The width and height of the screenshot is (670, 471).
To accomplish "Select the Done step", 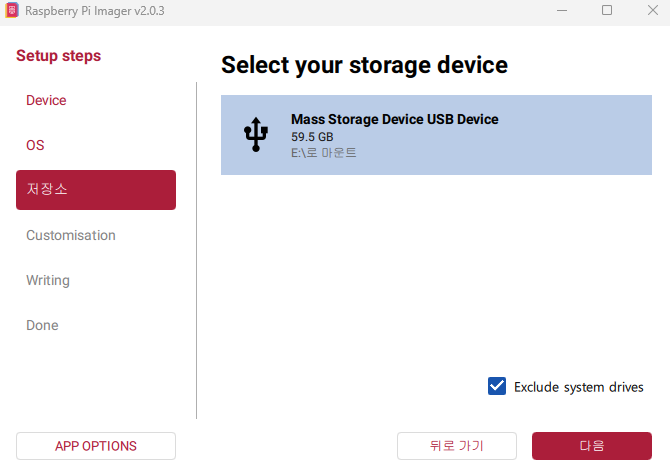I will click(42, 325).
